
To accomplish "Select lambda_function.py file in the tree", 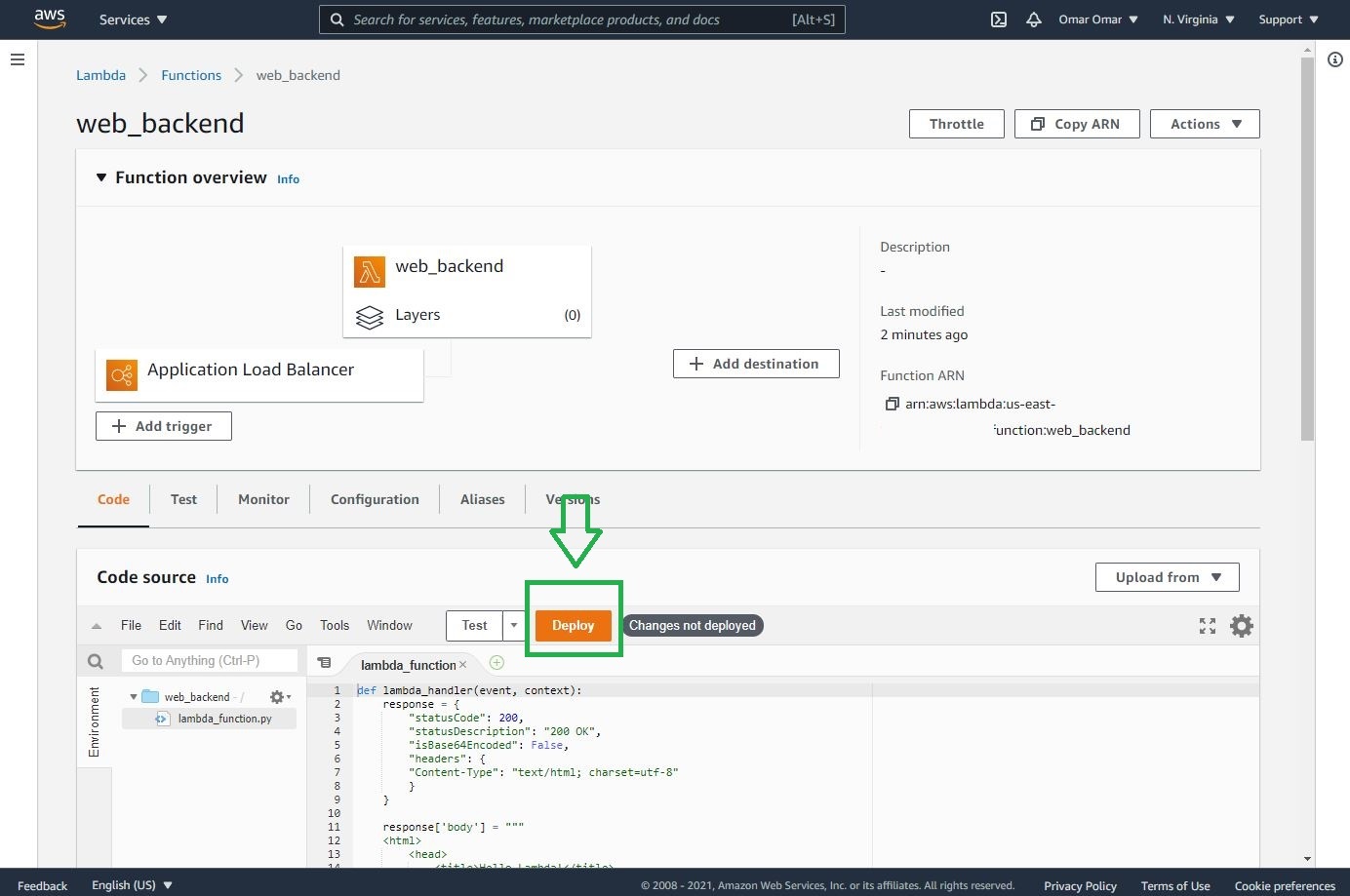I will 225,719.
